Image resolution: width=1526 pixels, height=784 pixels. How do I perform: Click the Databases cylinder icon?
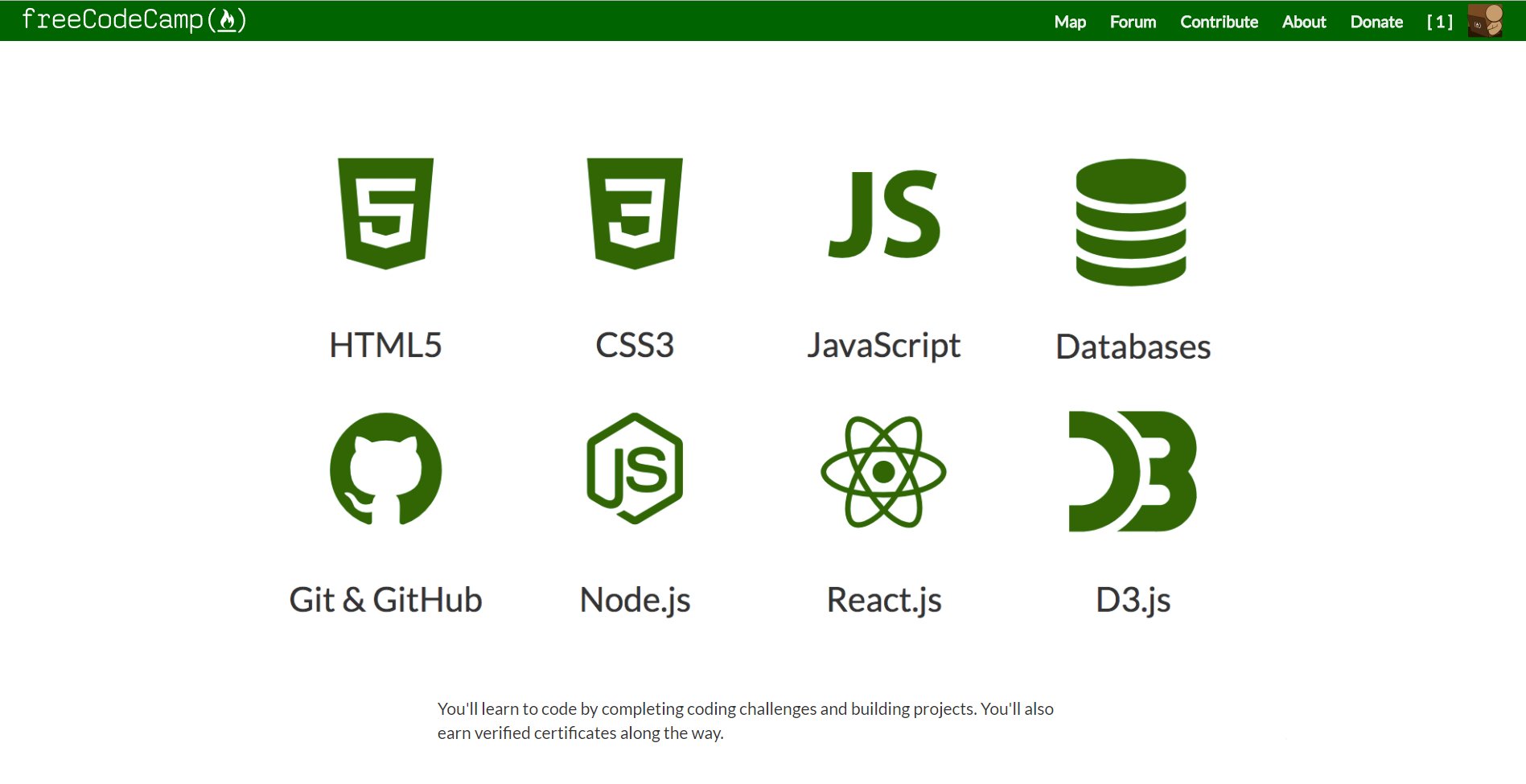(x=1131, y=222)
